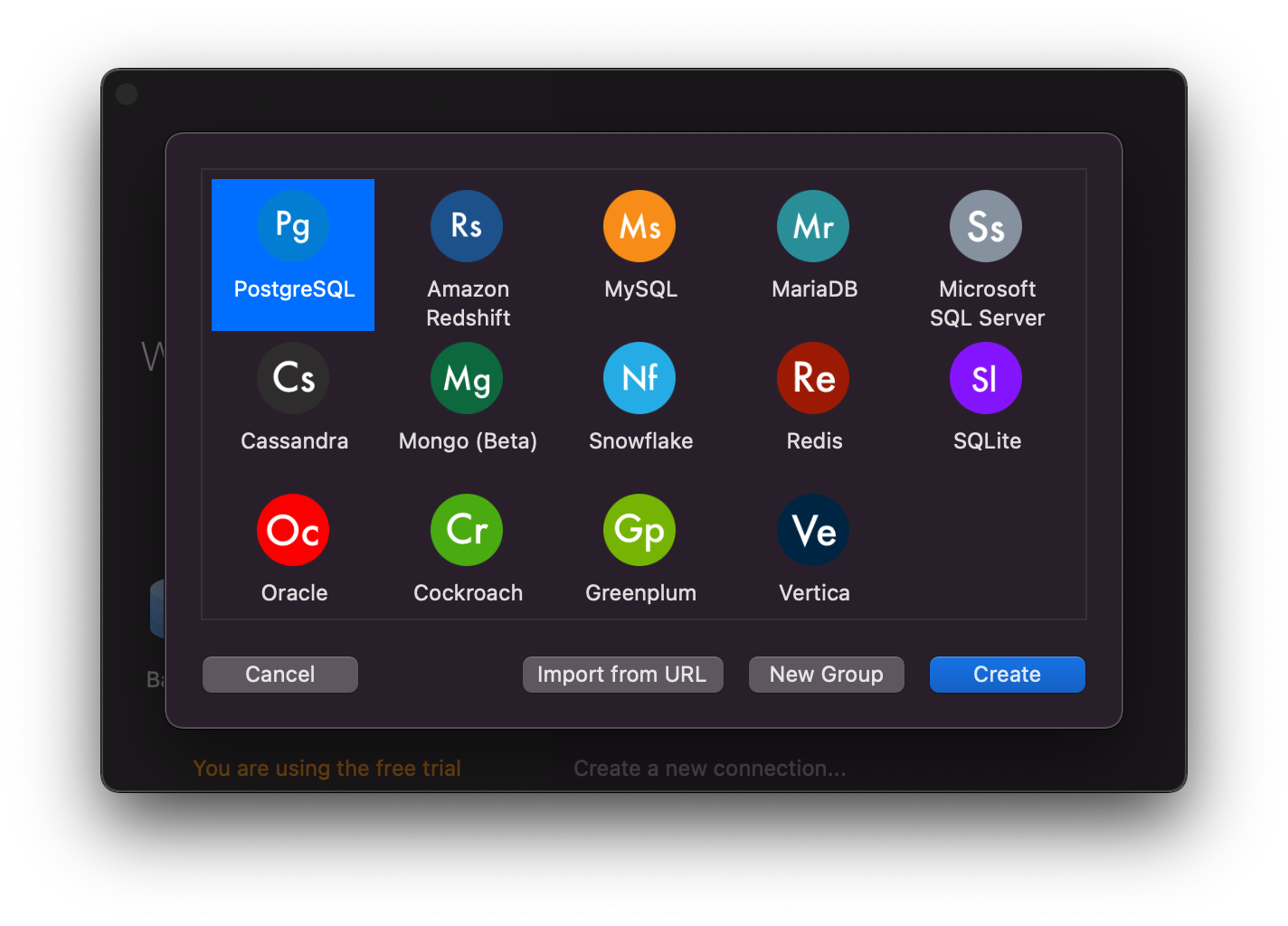Image resolution: width=1288 pixels, height=926 pixels.
Task: Select the MariaDB Mr icon
Action: 813,226
